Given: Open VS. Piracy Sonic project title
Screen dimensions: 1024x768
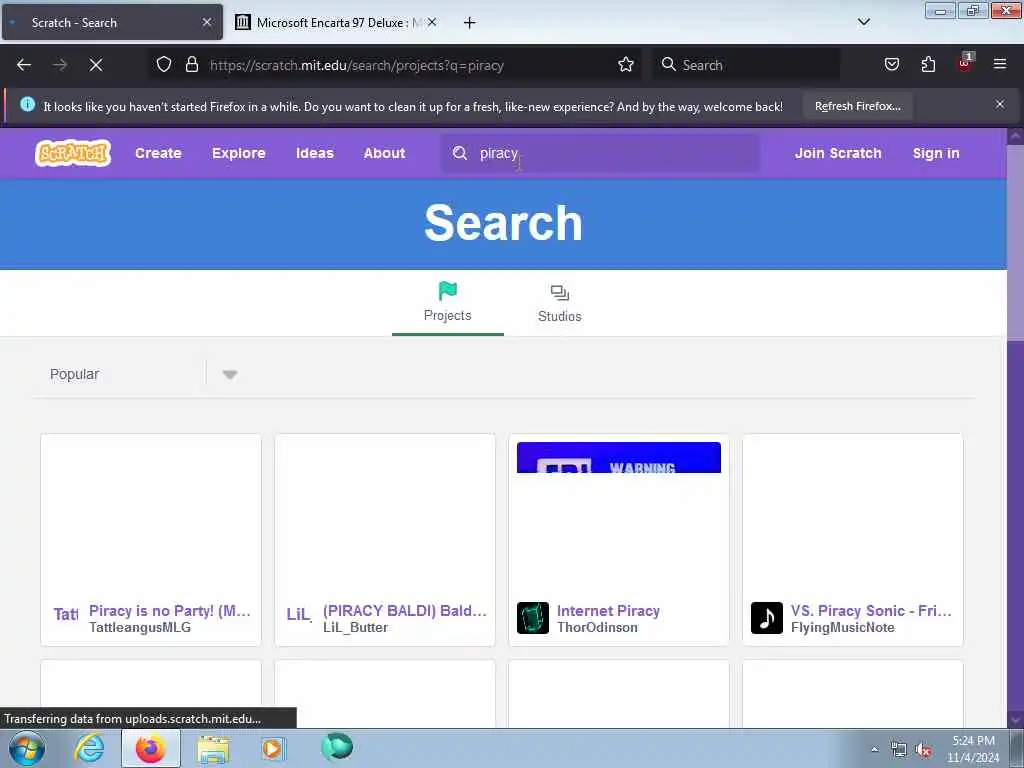Looking at the screenshot, I should click(x=871, y=611).
